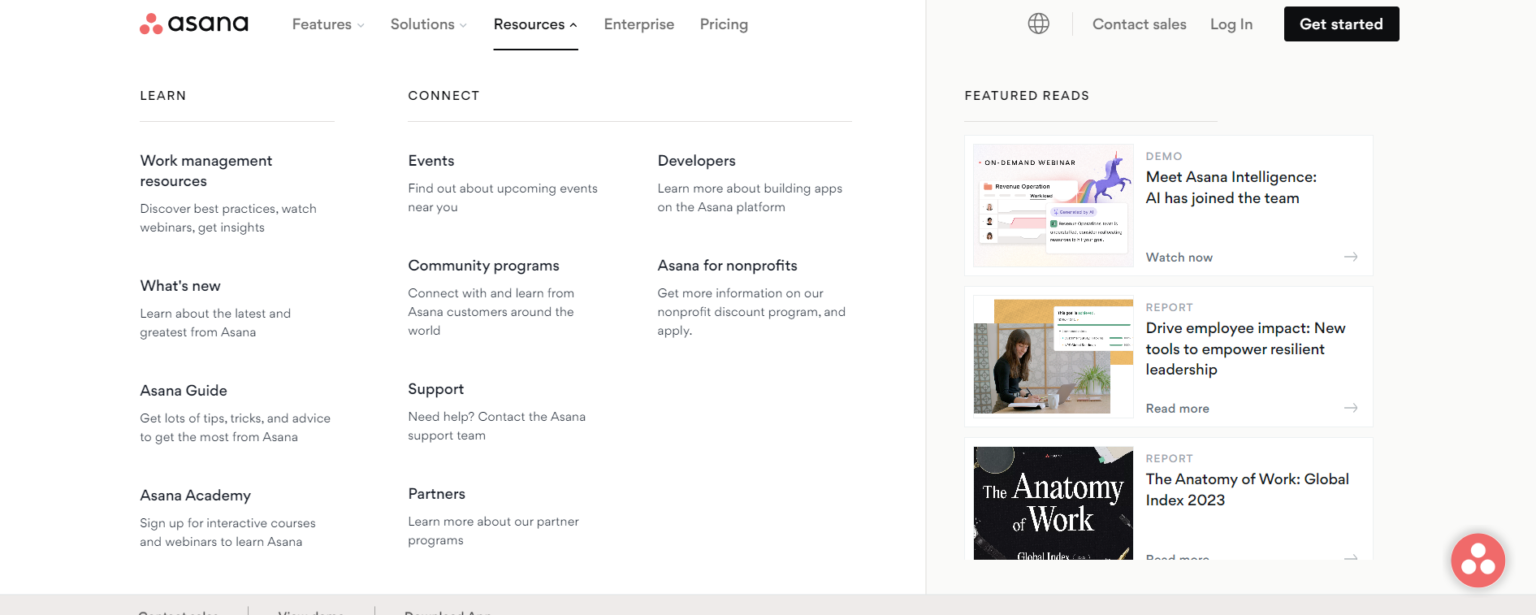Open the Developers resource link

tap(696, 160)
